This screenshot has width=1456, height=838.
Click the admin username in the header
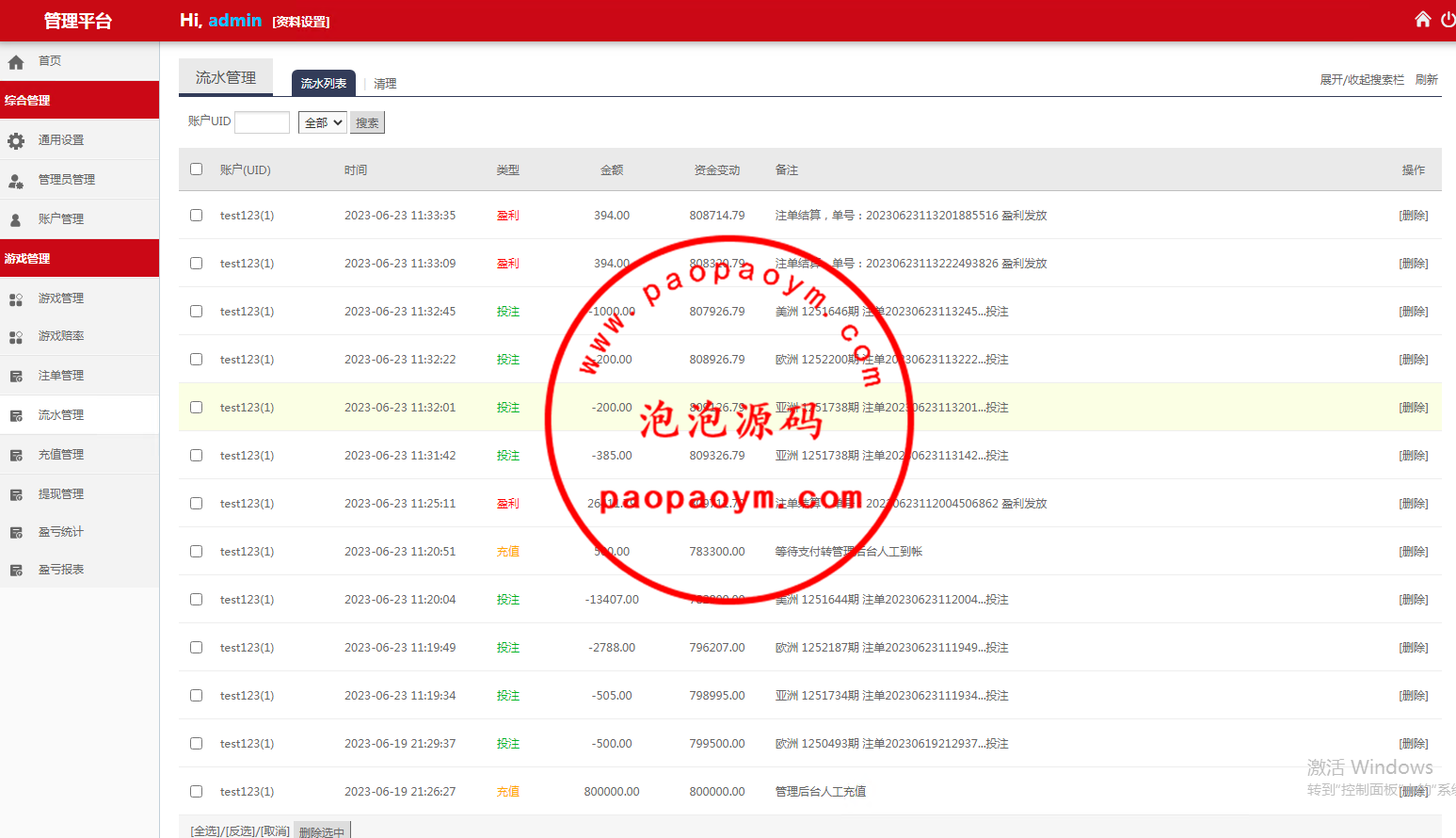235,20
